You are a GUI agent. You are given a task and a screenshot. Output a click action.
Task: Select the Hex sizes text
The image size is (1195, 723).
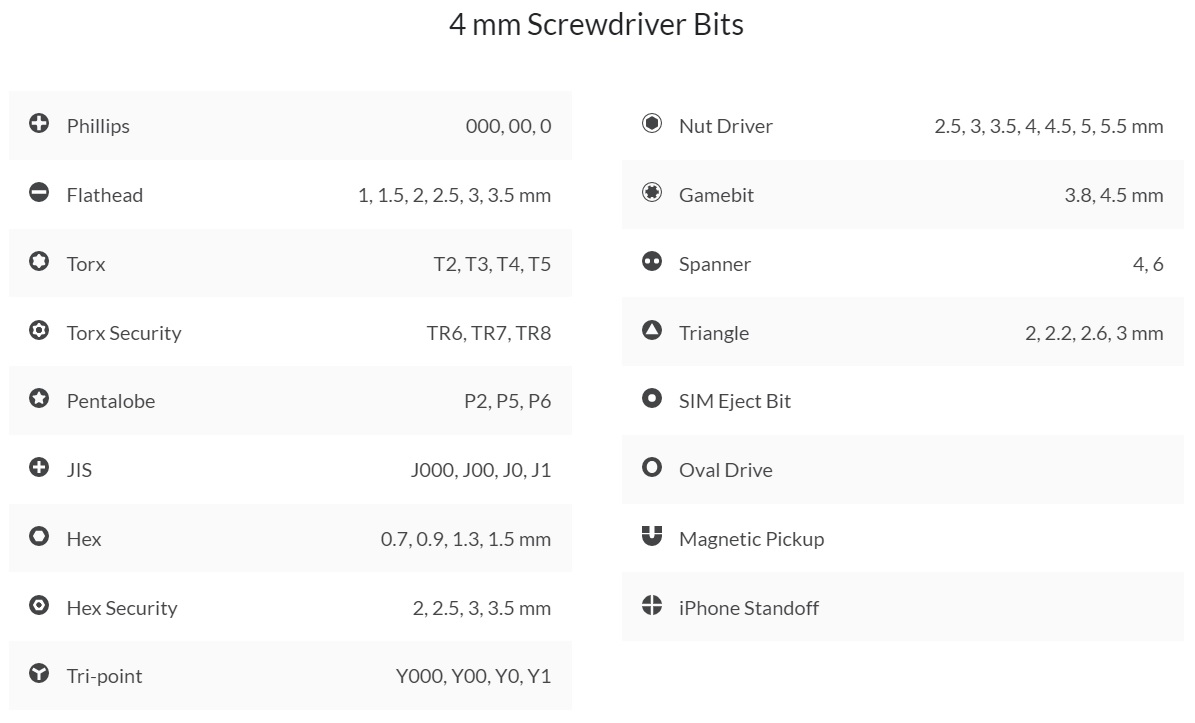coord(466,539)
